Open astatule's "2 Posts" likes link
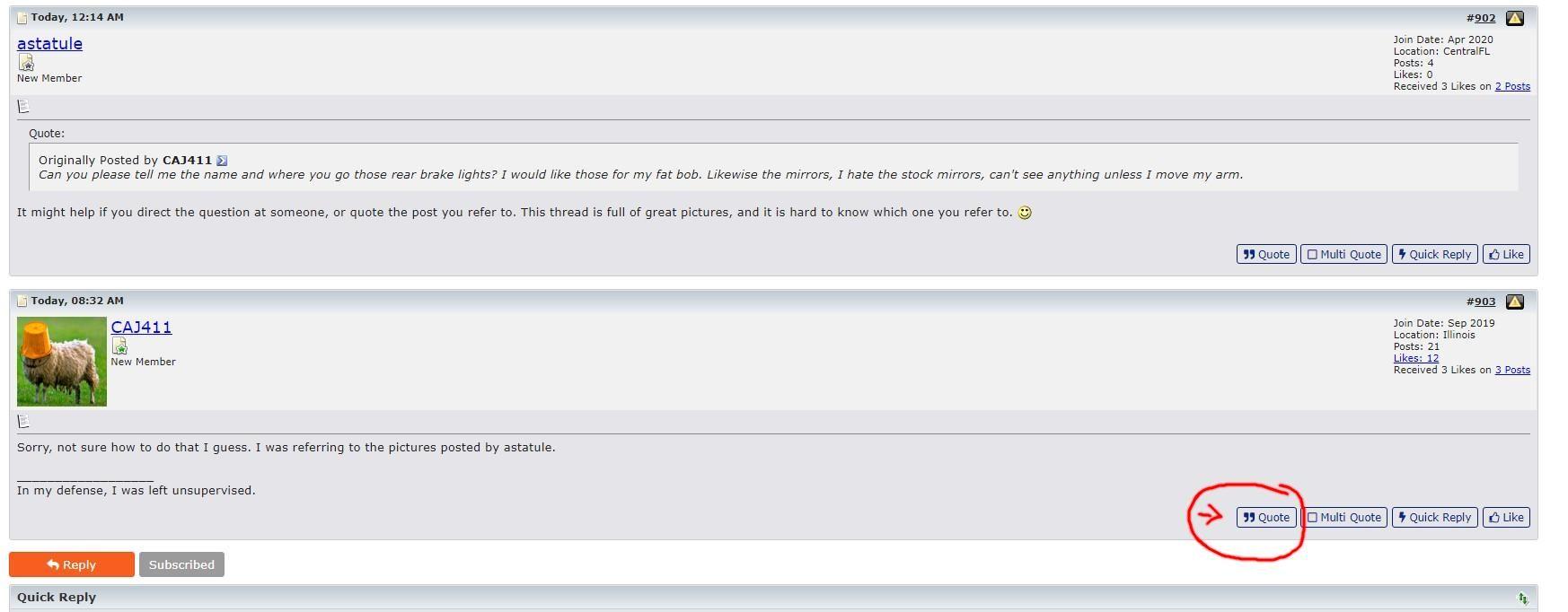Image resolution: width=1568 pixels, height=612 pixels. (1512, 87)
